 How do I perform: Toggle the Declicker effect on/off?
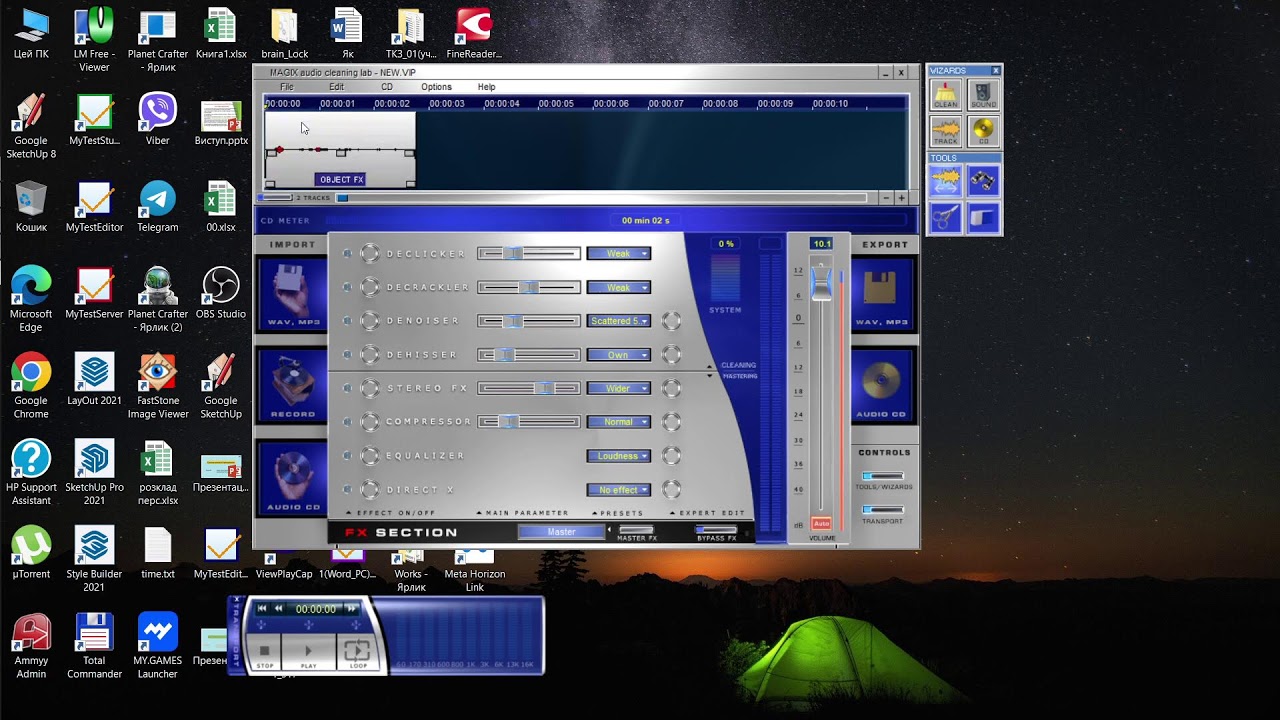pos(369,254)
